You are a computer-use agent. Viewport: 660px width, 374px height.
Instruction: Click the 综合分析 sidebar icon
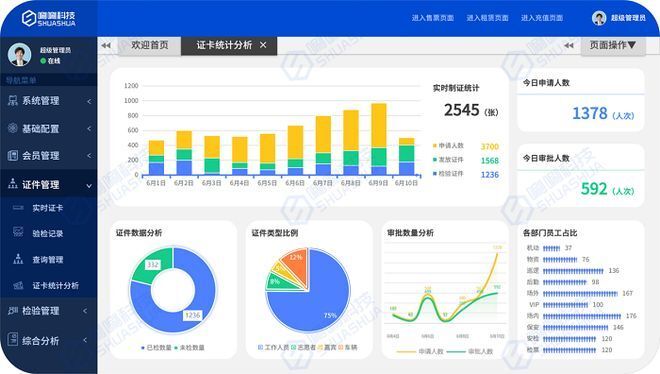coord(13,339)
